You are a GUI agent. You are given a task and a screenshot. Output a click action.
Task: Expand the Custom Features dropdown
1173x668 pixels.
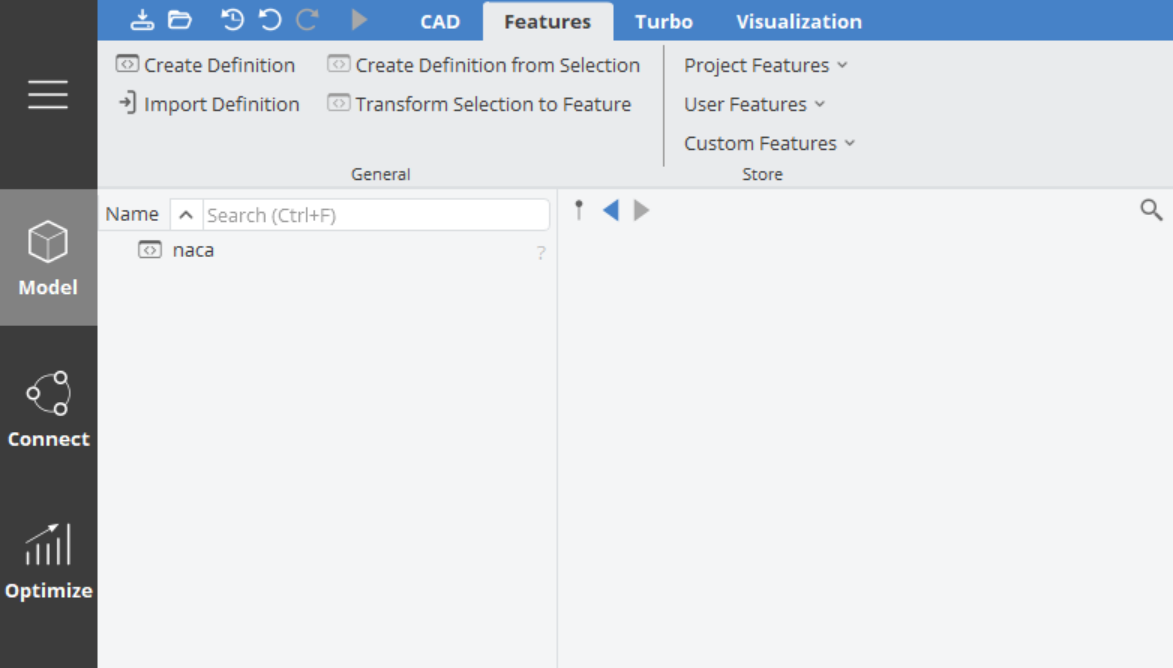[769, 143]
